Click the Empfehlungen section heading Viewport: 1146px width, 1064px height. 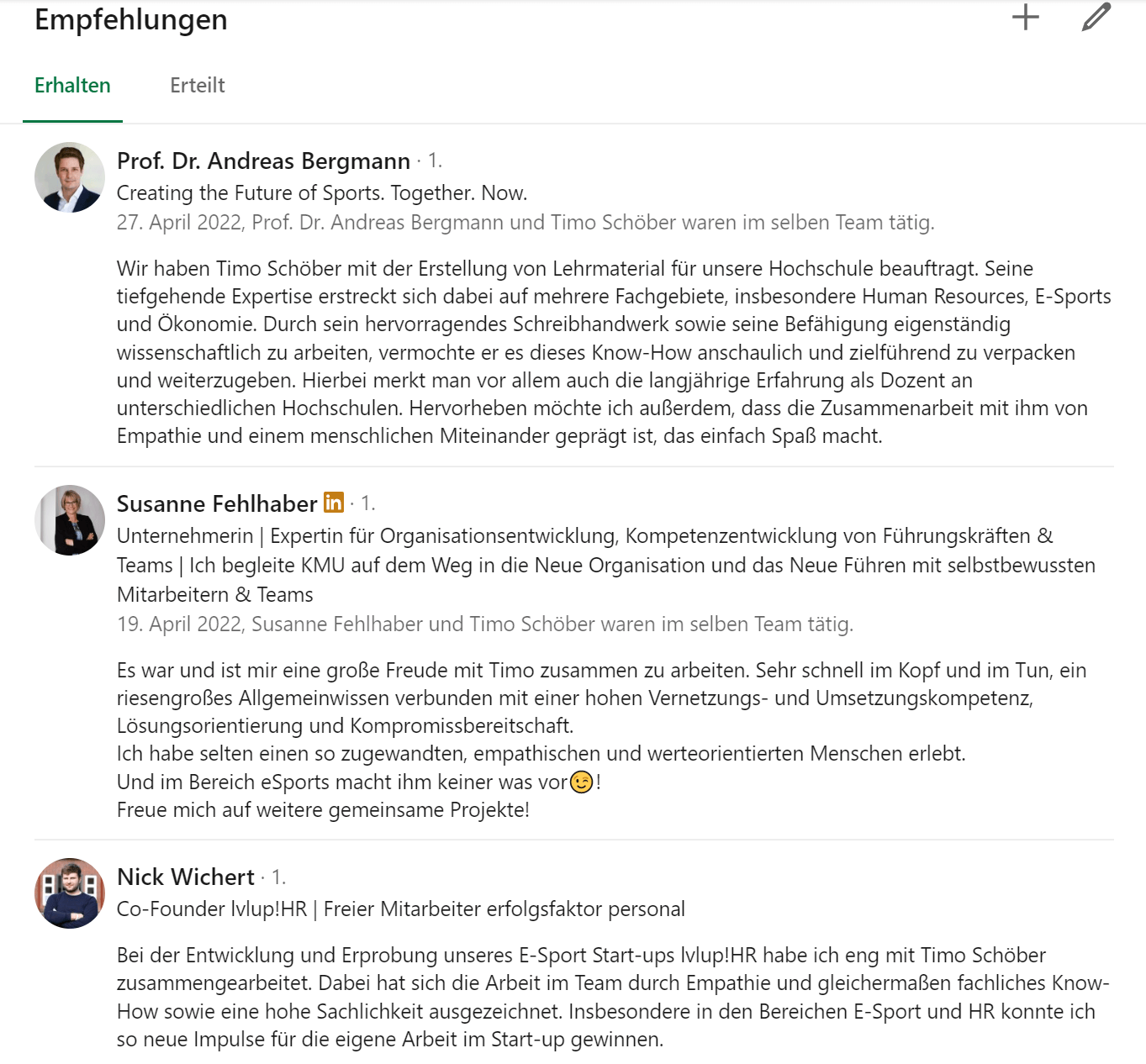pos(131,19)
